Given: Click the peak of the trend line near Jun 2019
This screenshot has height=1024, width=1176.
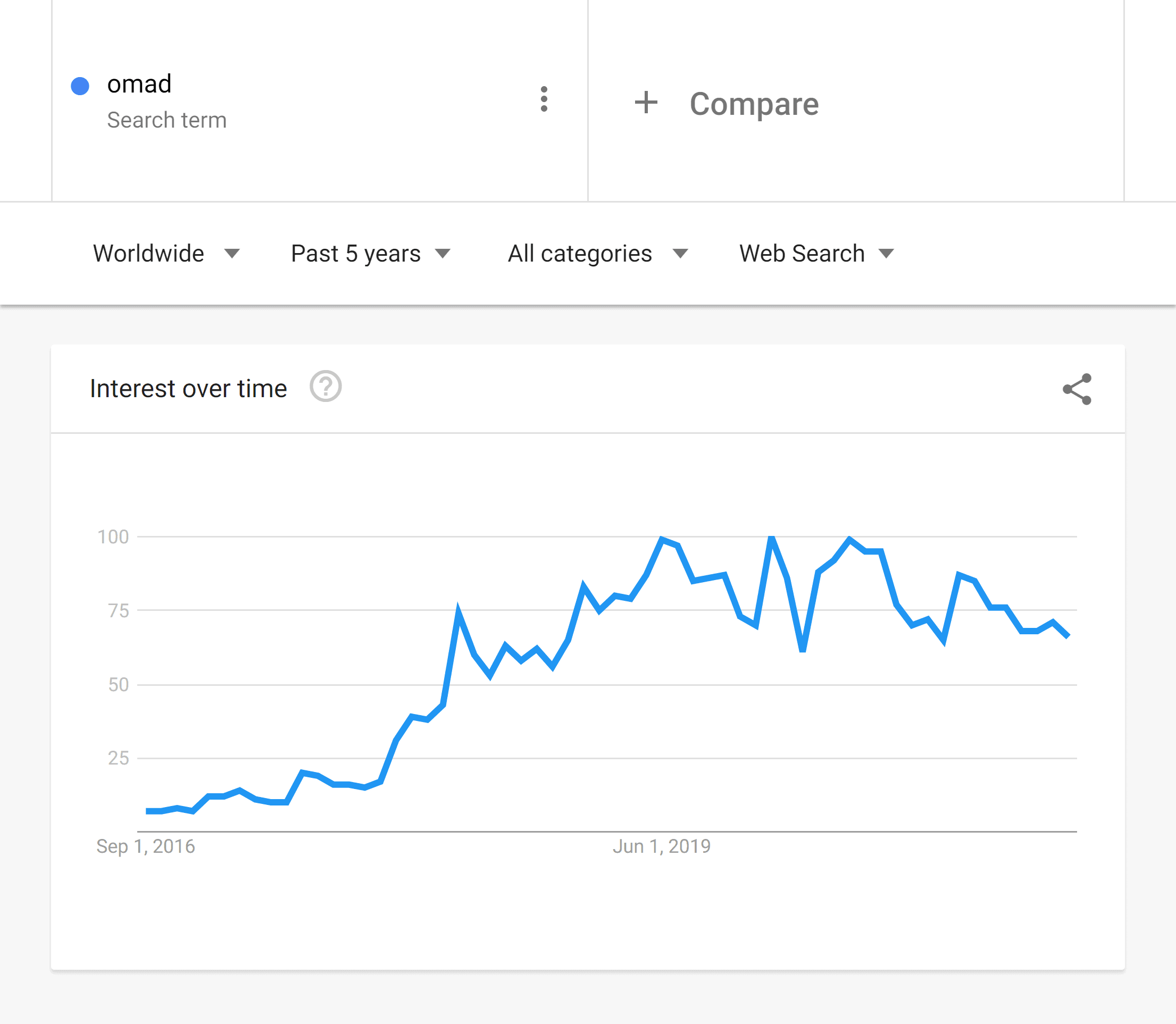Looking at the screenshot, I should (x=662, y=537).
